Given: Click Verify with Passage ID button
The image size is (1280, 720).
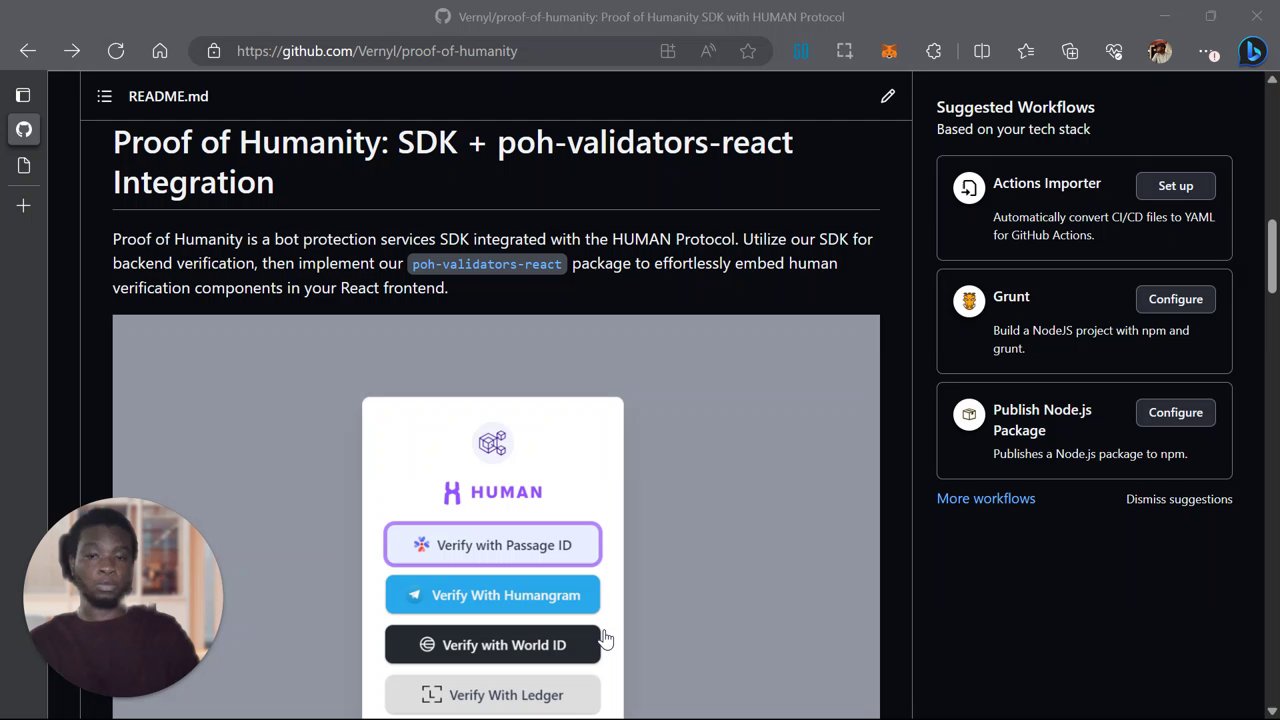Looking at the screenshot, I should pyautogui.click(x=493, y=545).
